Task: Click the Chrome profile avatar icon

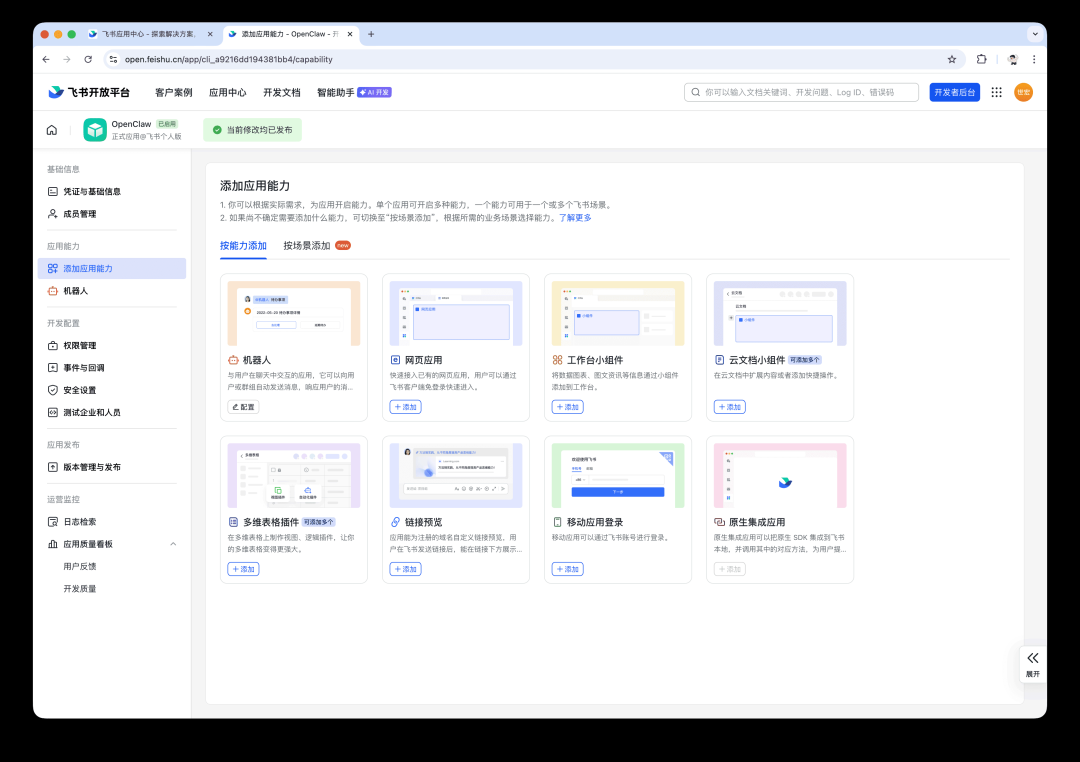Action: pyautogui.click(x=1012, y=59)
